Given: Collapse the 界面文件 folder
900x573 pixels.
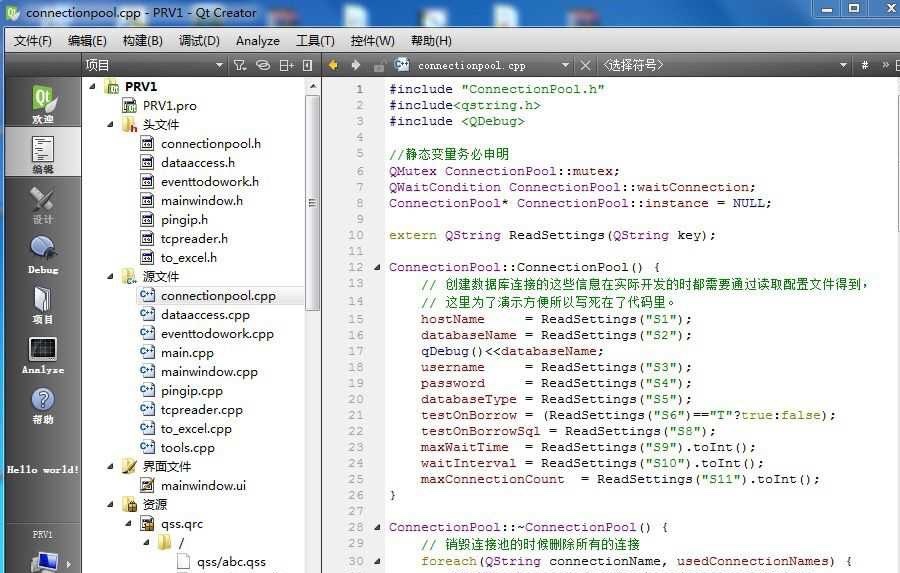Looking at the screenshot, I should [110, 467].
